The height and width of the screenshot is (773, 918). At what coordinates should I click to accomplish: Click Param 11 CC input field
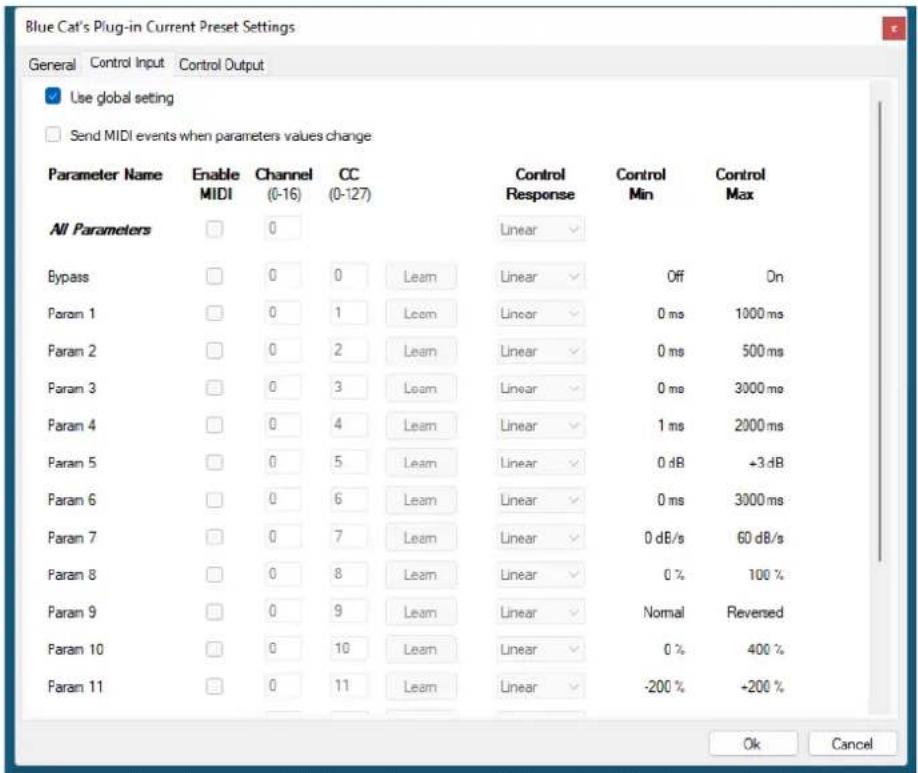point(349,686)
